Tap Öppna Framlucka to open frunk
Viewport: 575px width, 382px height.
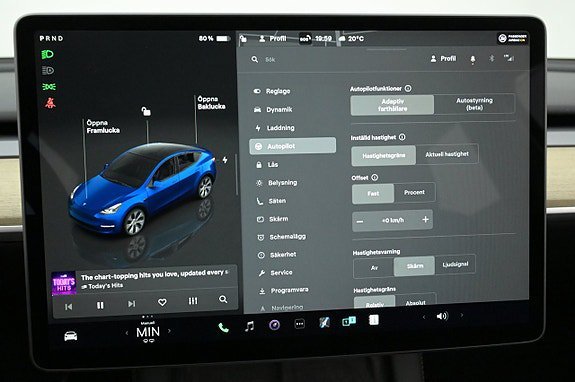coord(103,126)
